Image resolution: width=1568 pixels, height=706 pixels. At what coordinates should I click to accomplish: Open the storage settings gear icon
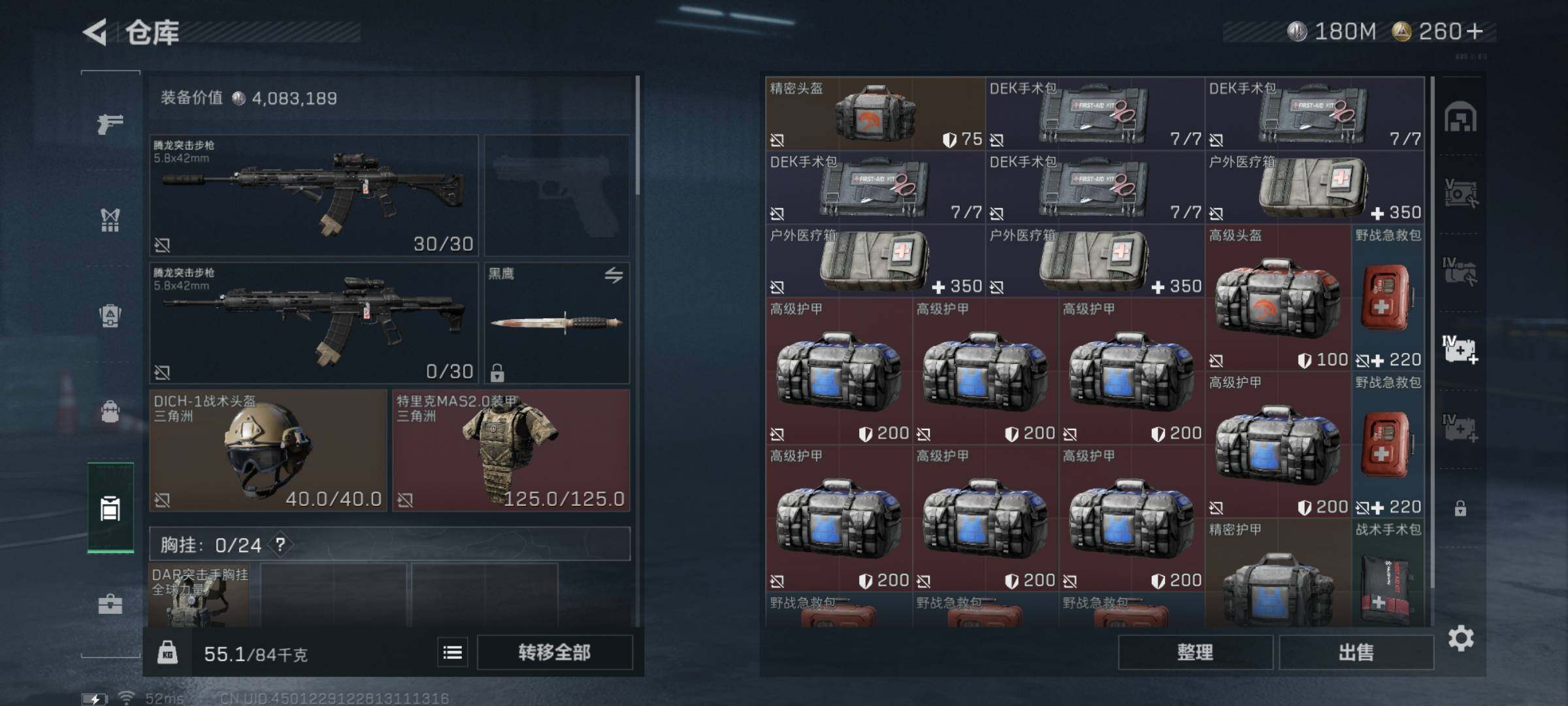(x=1461, y=638)
